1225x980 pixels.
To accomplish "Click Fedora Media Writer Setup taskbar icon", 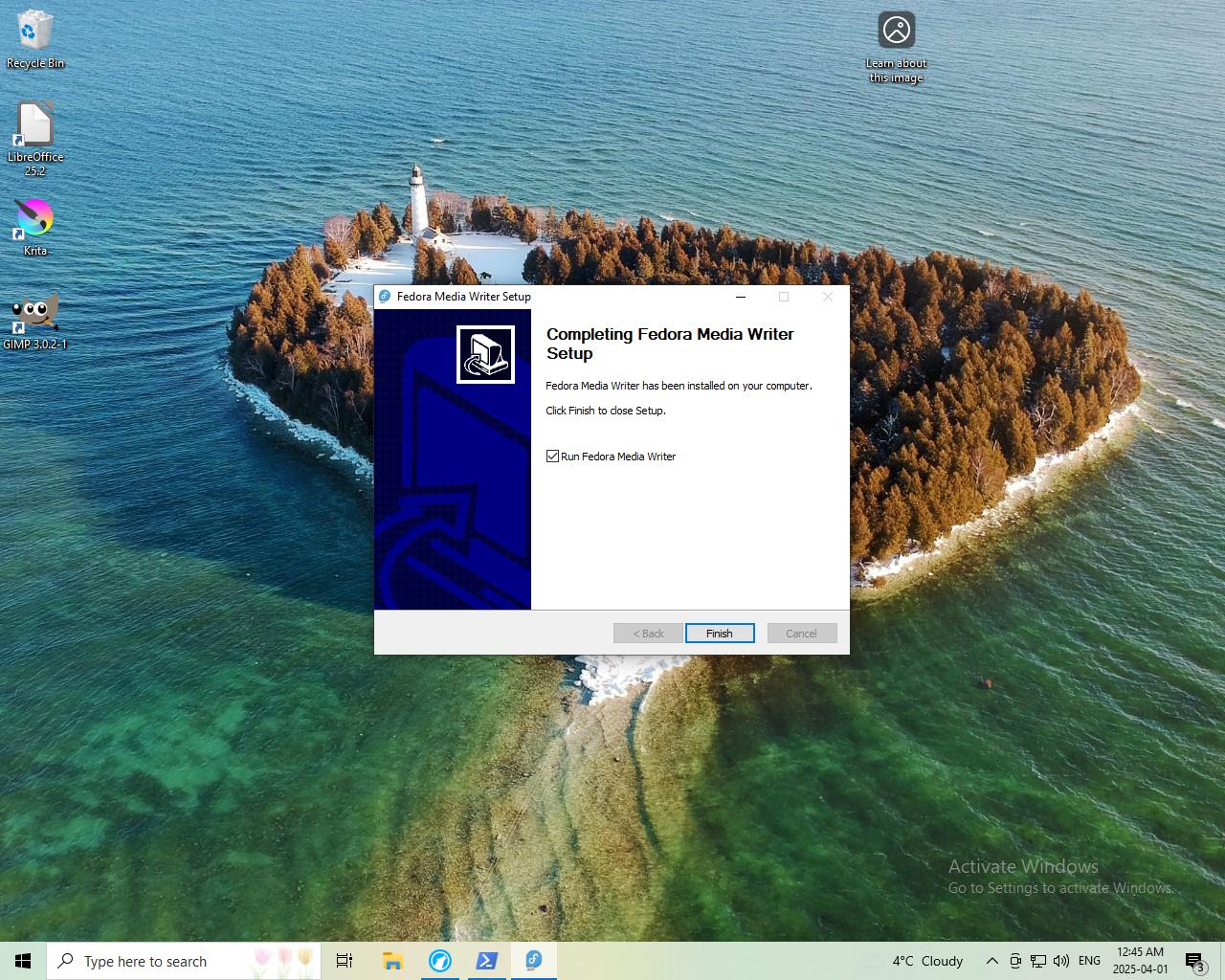I will [x=534, y=961].
